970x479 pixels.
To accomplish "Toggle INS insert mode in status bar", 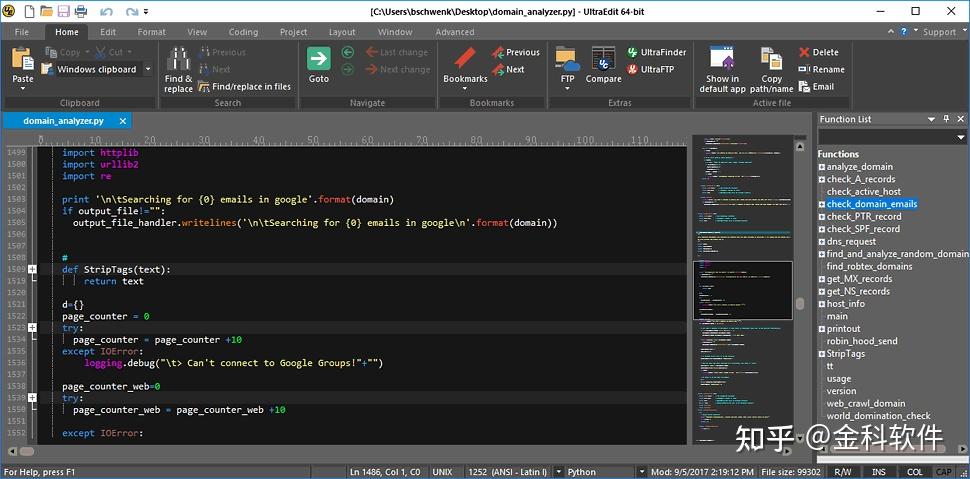I will coord(878,471).
